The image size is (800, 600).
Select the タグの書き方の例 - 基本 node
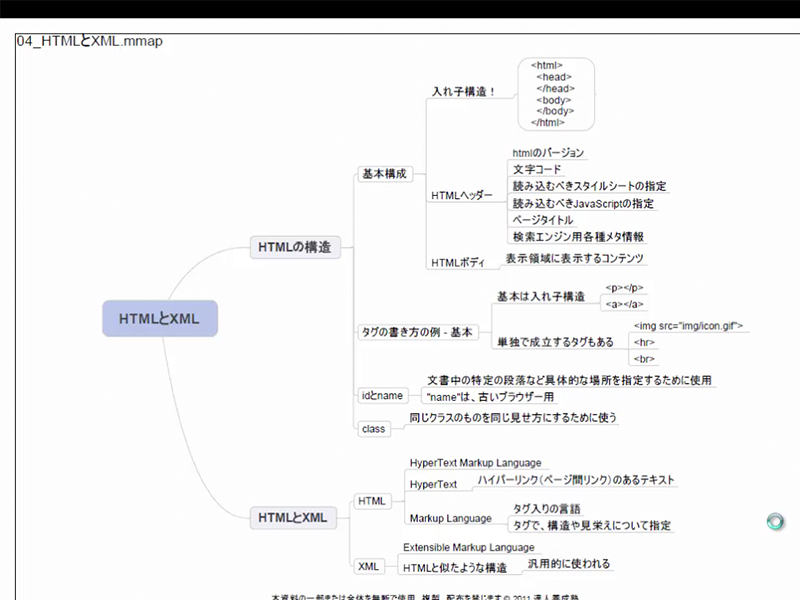pyautogui.click(x=415, y=331)
